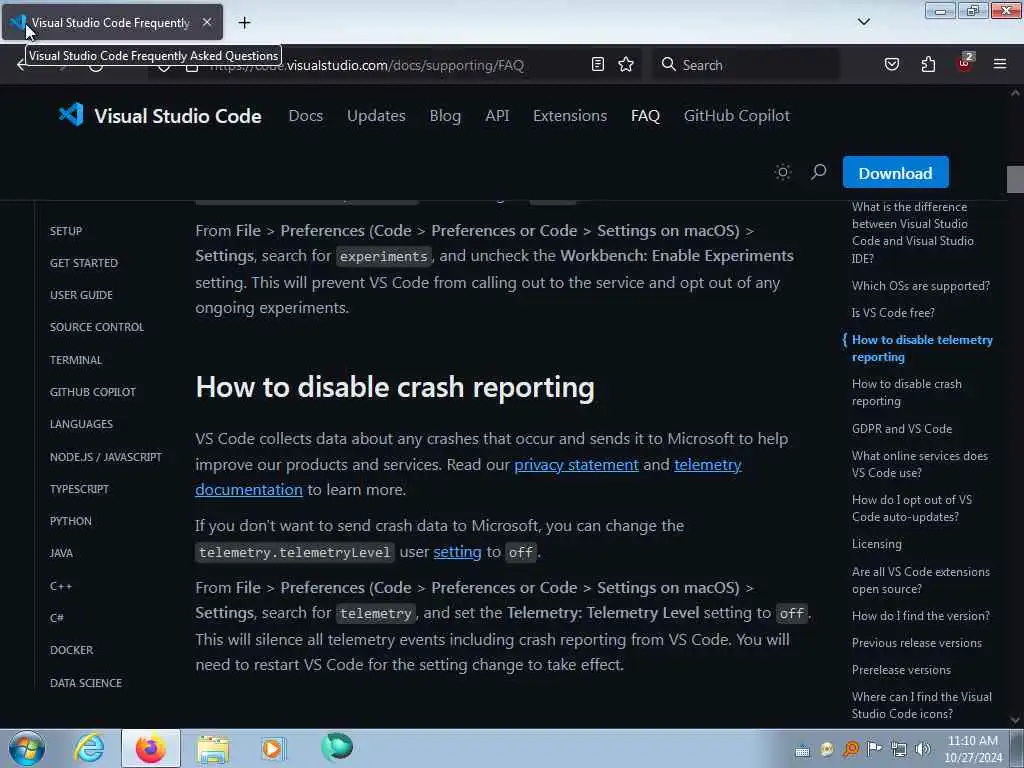Bookmark this page with the star icon
Viewport: 1024px width, 768px height.
(626, 64)
